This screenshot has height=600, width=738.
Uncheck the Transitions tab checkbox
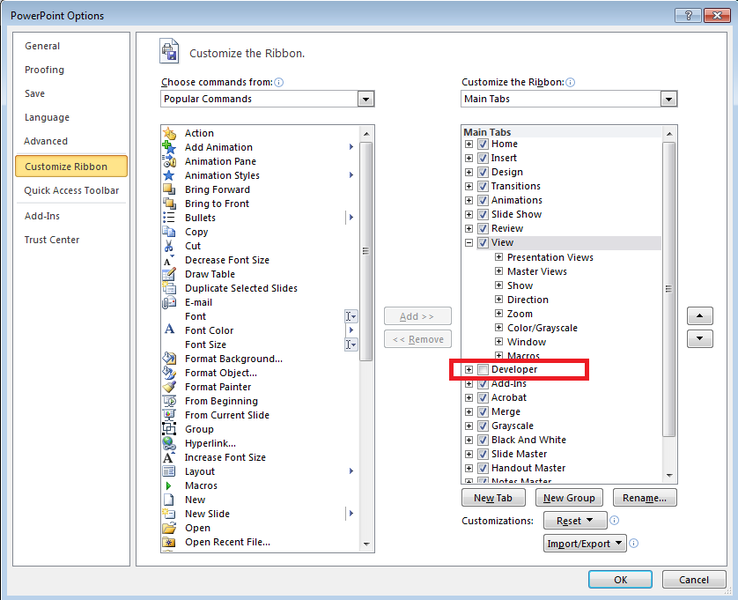coord(484,186)
